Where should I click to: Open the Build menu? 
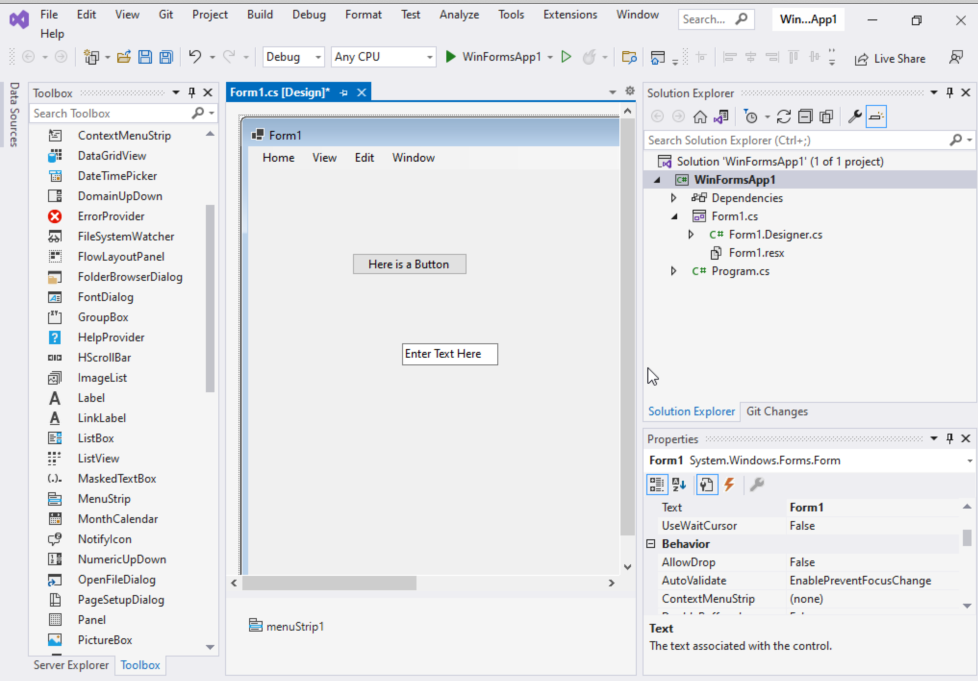click(x=259, y=14)
